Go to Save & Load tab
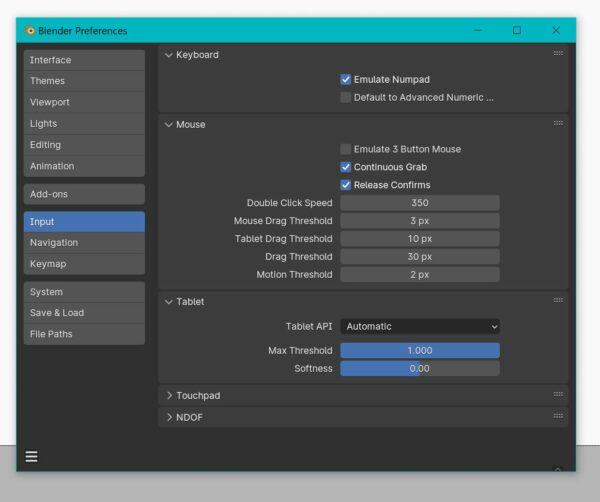600x502 pixels. tap(84, 313)
